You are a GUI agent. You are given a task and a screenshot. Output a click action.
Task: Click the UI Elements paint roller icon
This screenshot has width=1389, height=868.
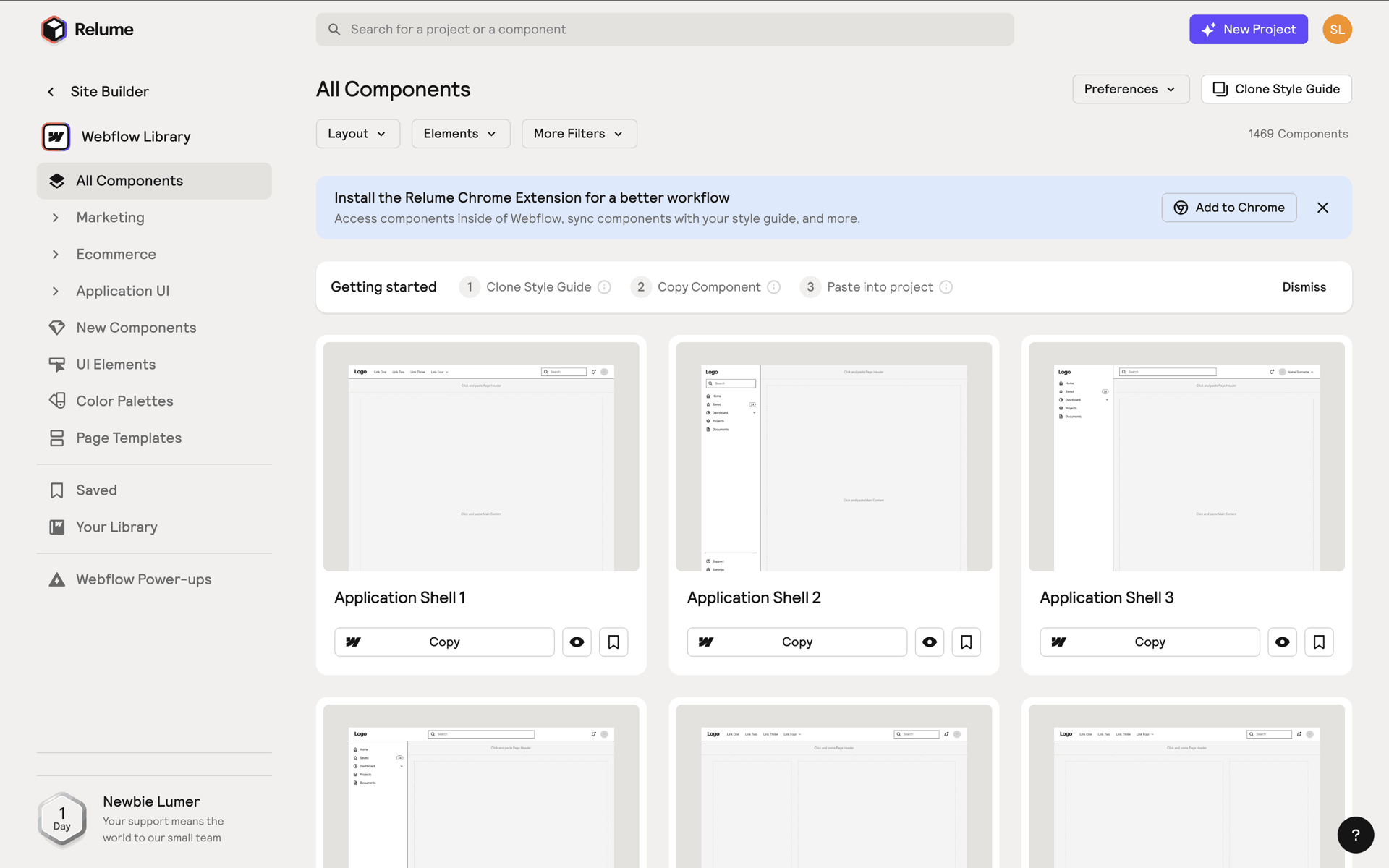(x=56, y=365)
